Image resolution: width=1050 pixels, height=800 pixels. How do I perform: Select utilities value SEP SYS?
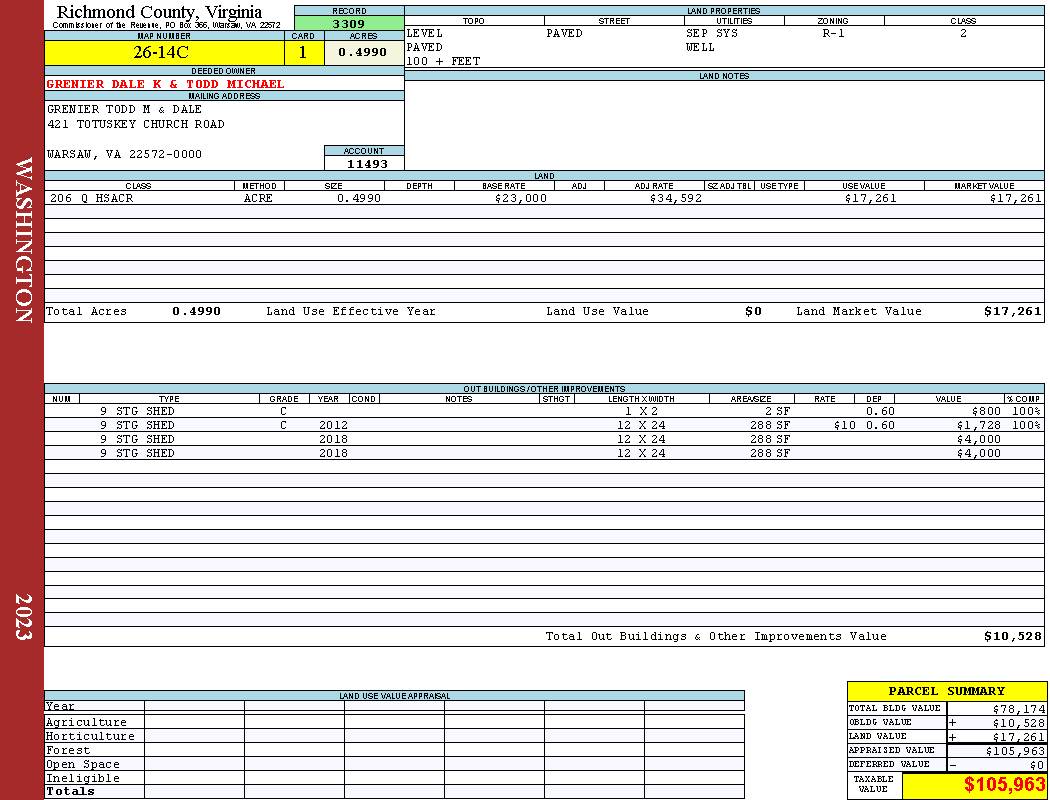tap(712, 33)
